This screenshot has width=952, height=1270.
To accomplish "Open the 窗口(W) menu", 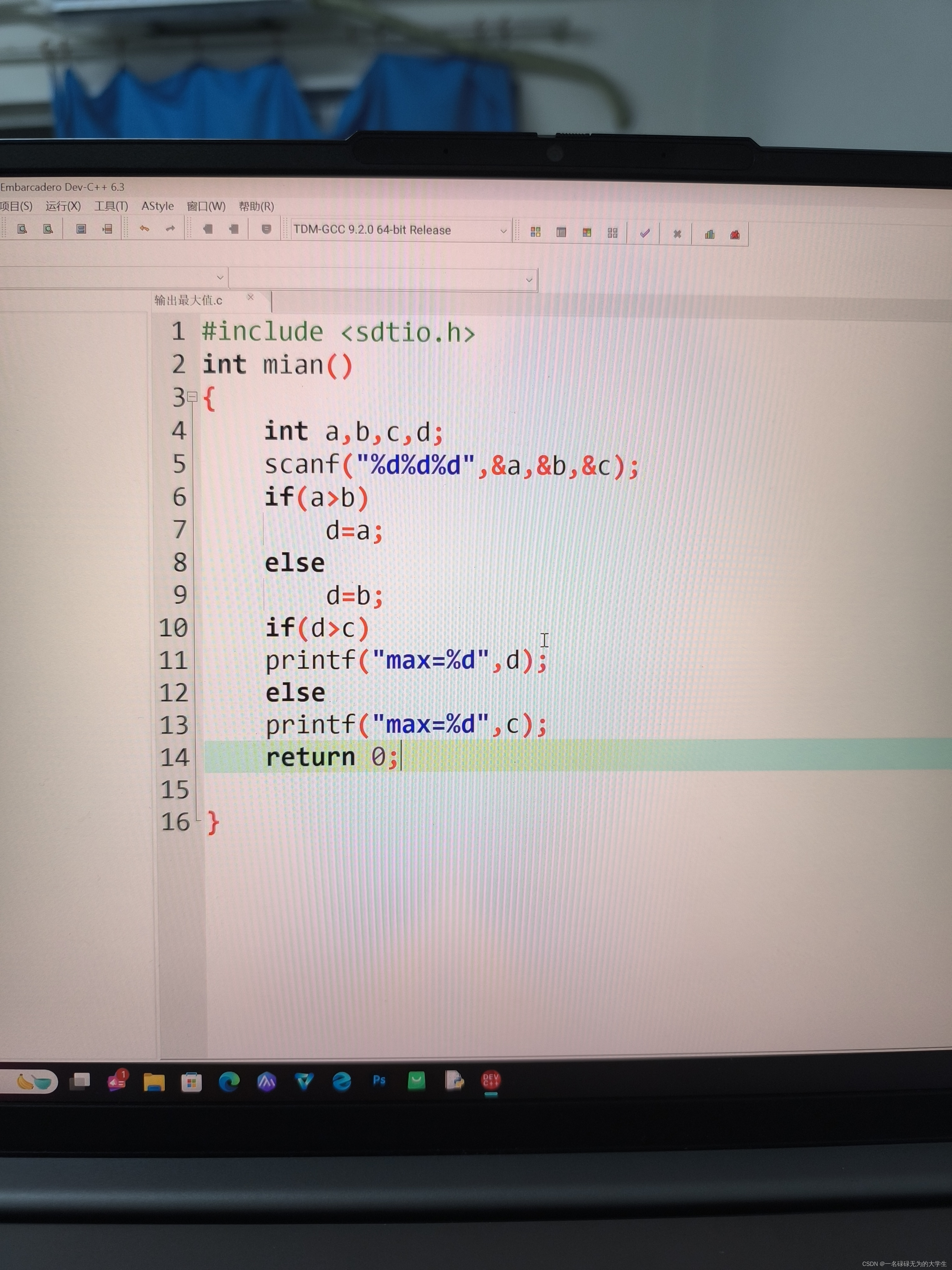I will pos(206,206).
